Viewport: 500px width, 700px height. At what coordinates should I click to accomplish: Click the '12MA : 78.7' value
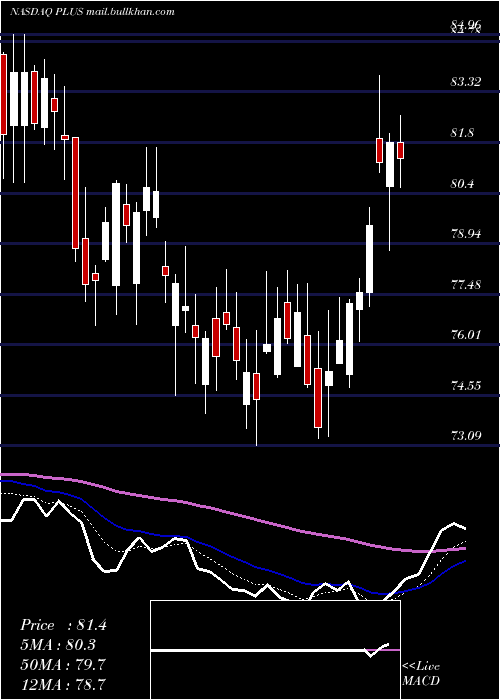(x=63, y=684)
